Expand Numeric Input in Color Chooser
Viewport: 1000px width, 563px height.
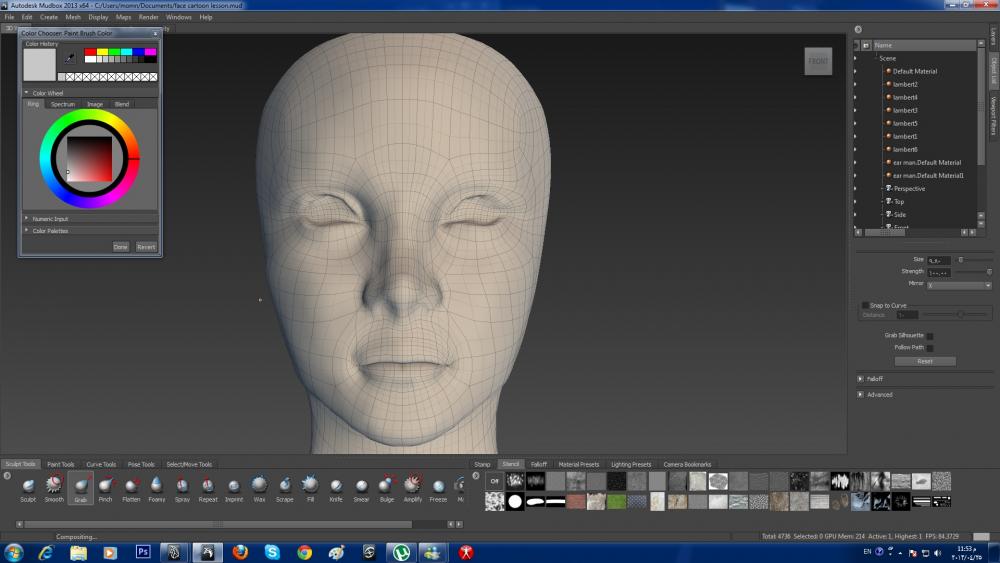[48, 218]
